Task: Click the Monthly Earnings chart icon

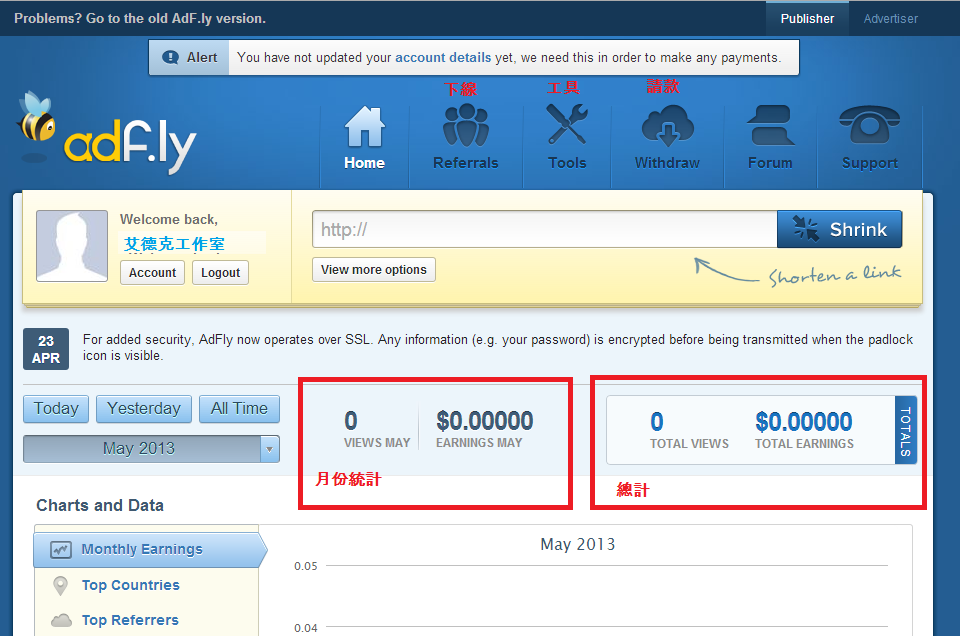Action: pyautogui.click(x=61, y=550)
